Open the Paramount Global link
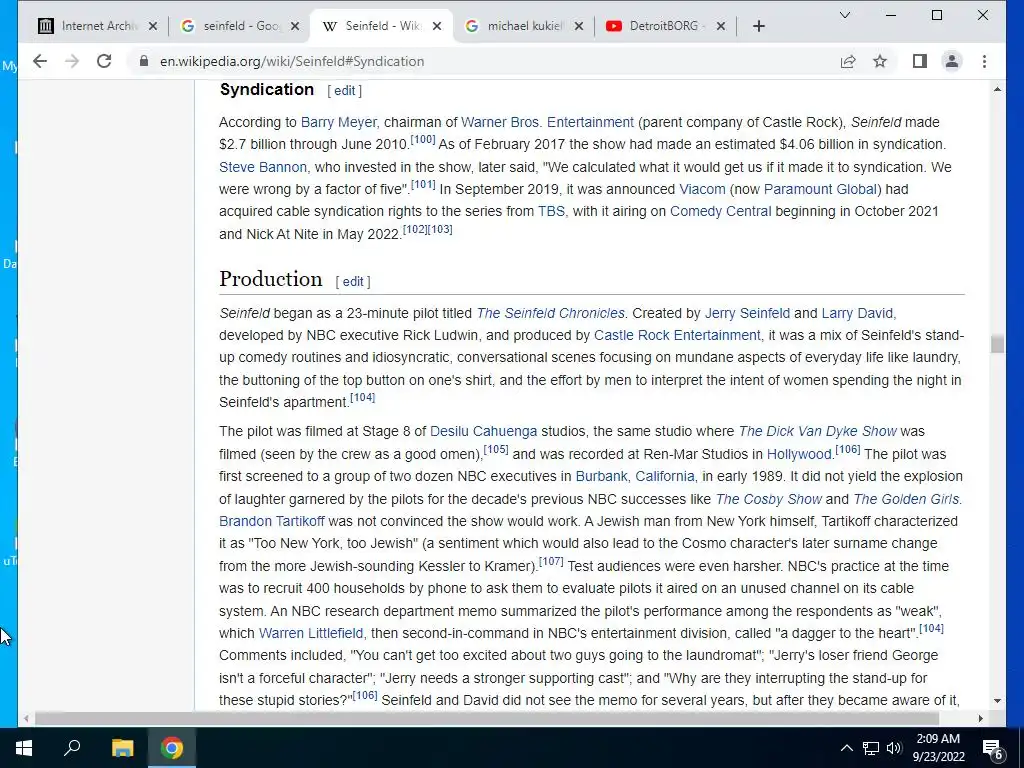This screenshot has width=1024, height=768. coord(820,189)
